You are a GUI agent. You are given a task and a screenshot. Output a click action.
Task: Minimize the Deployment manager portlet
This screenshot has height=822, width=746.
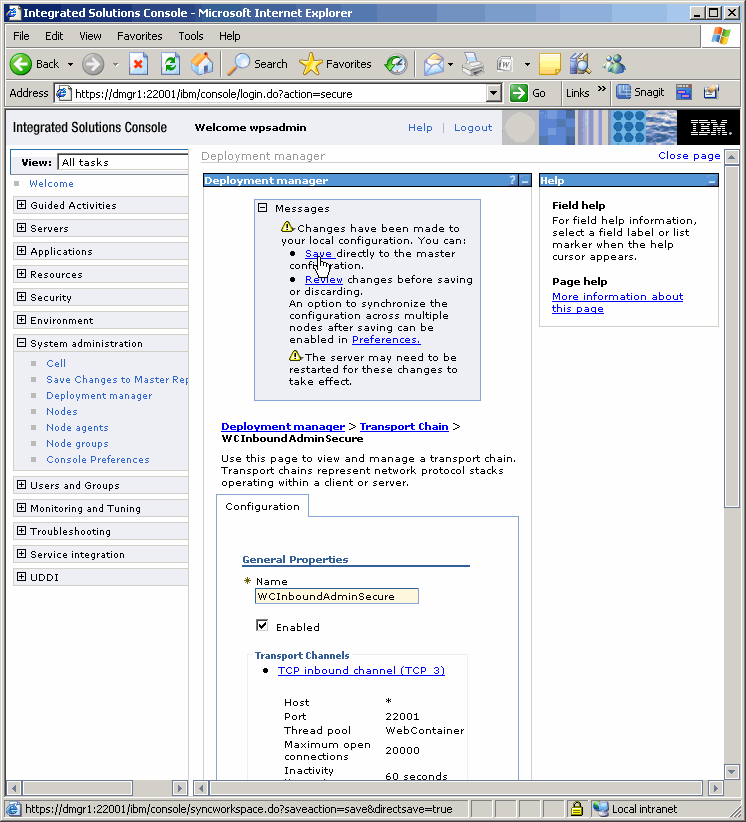click(525, 181)
